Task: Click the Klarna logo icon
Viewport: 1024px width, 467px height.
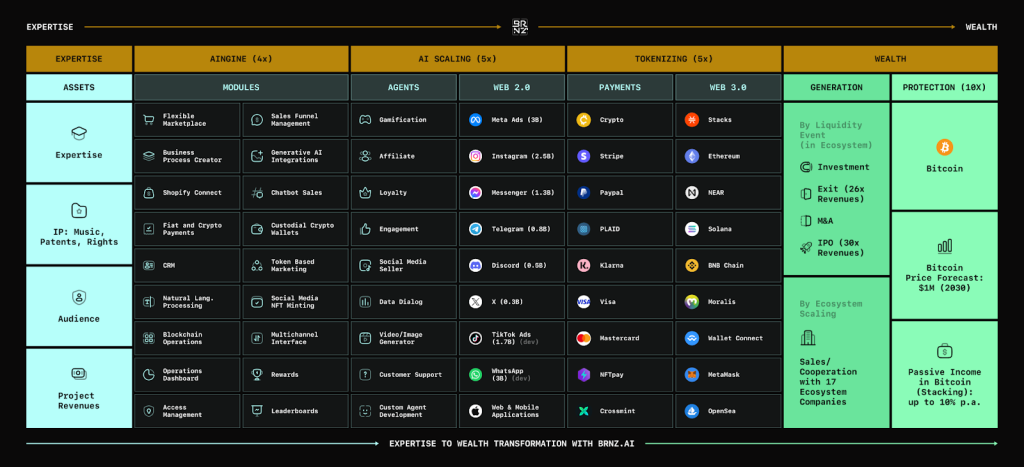Action: coord(584,265)
